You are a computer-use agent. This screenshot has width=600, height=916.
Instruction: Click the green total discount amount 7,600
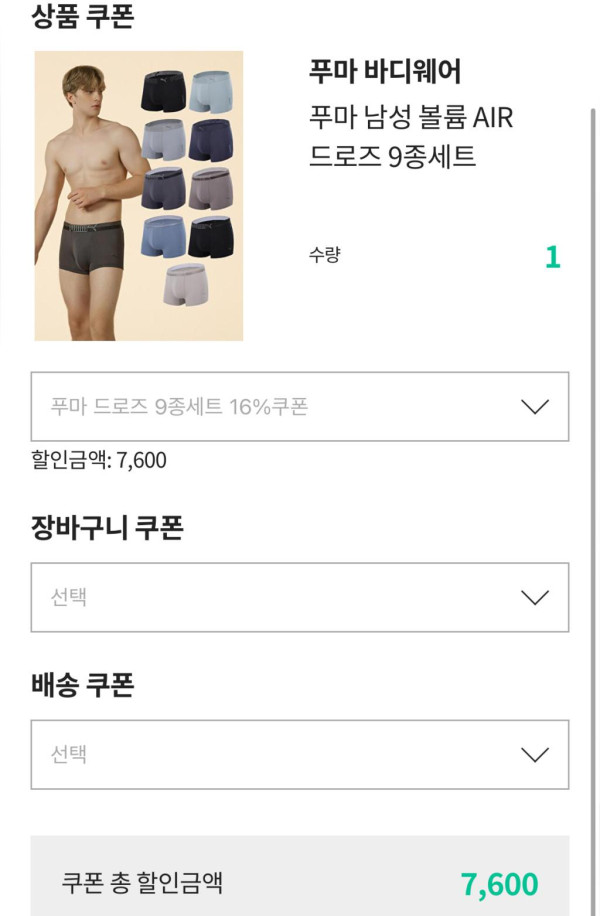[x=499, y=884]
